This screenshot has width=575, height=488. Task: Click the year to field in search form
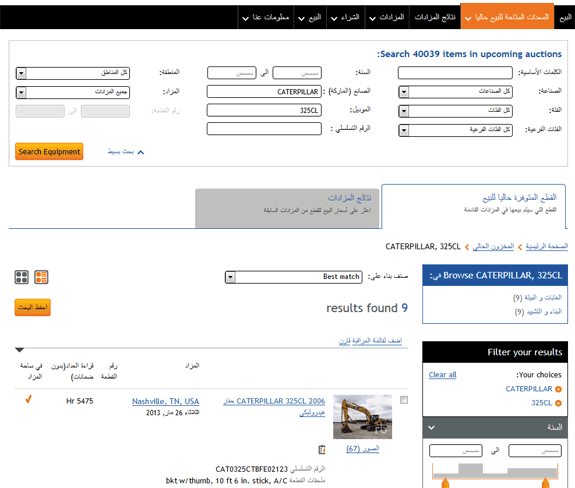232,73
